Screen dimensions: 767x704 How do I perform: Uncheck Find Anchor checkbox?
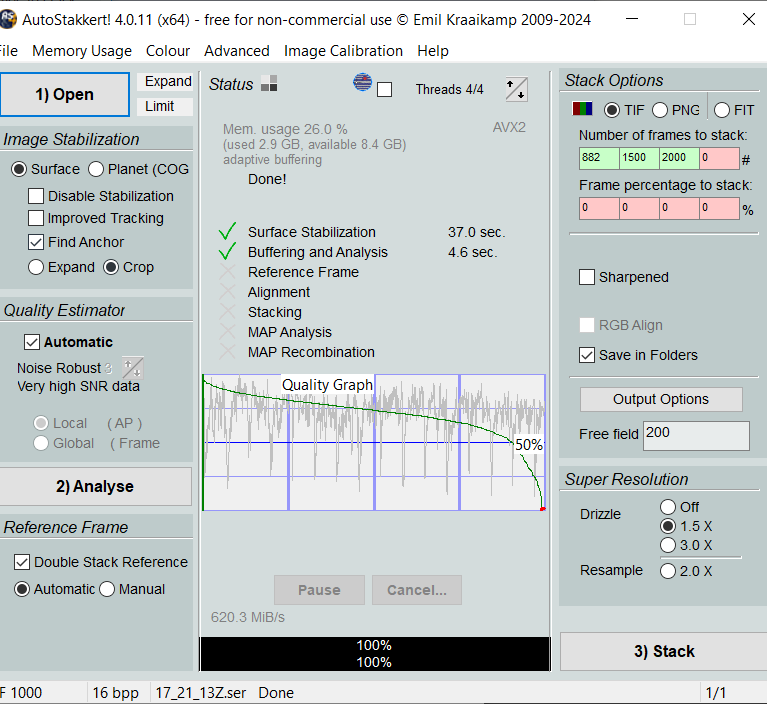76,242
